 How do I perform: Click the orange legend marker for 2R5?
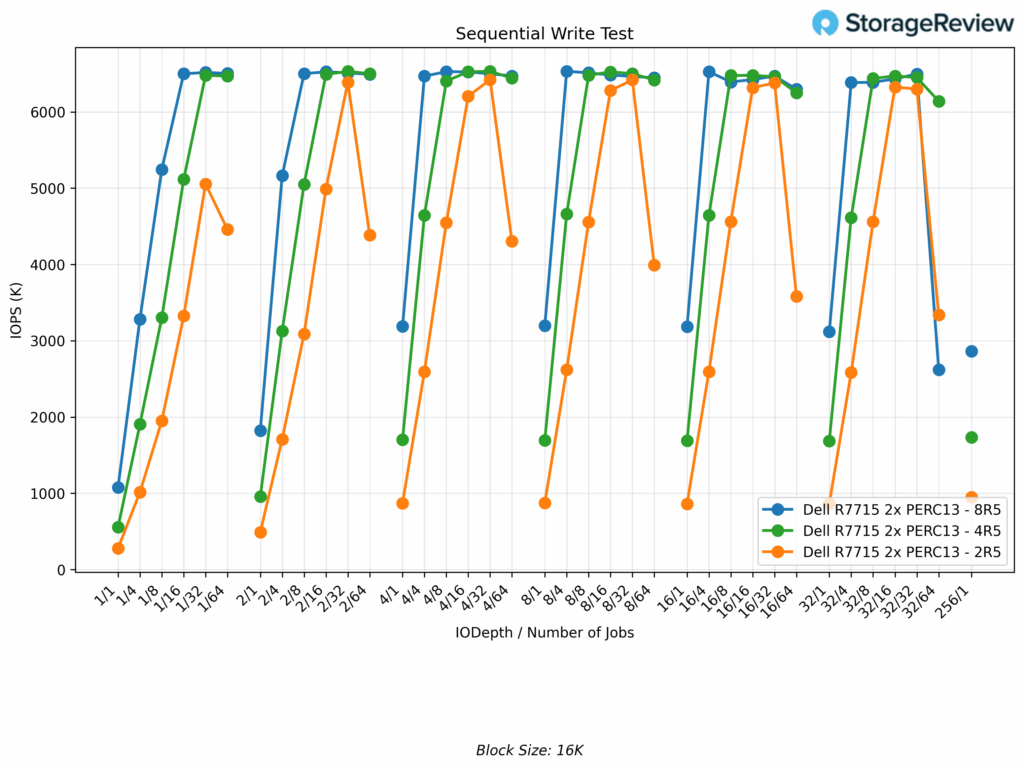coord(777,551)
